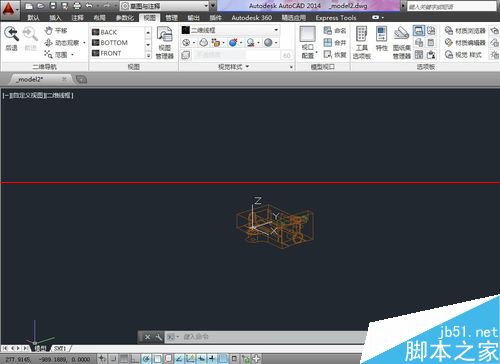The height and width of the screenshot is (364, 500).
Task: Click the keyword search box in title bar
Action: click(x=451, y=6)
